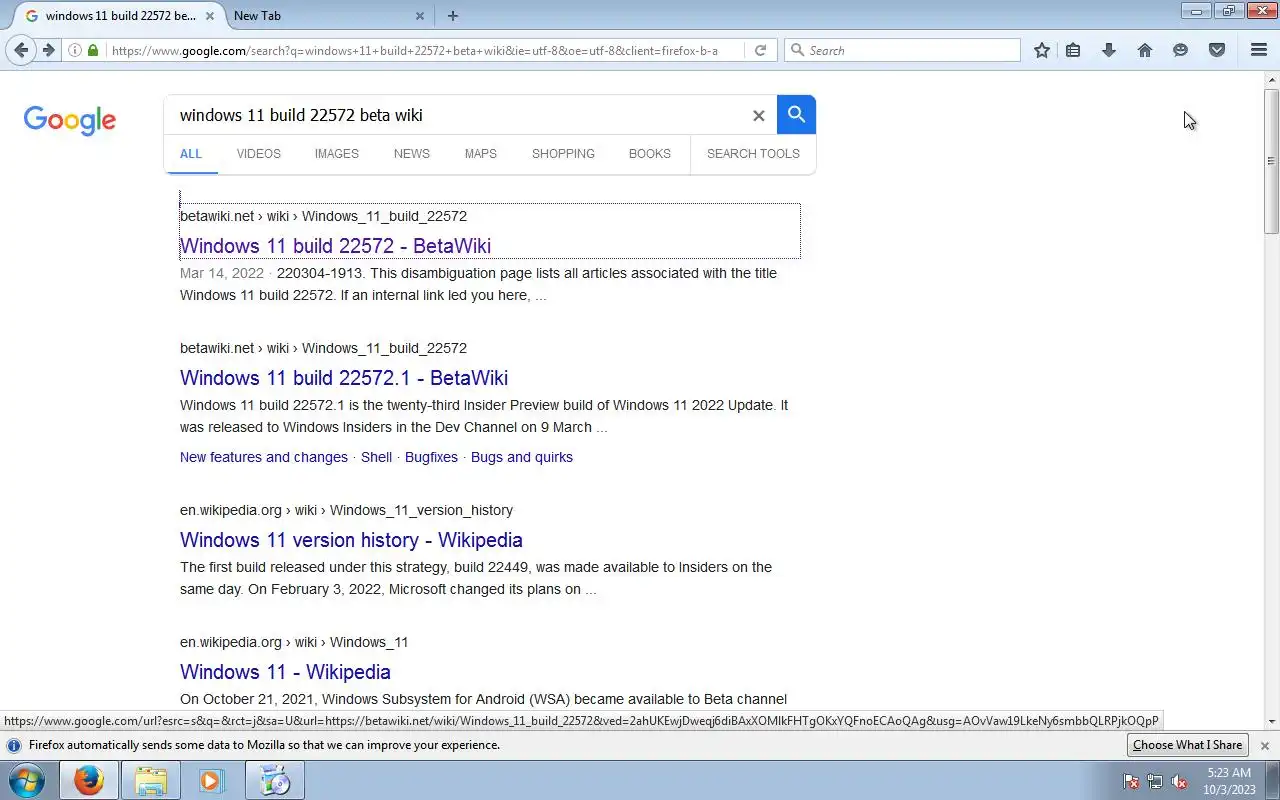Click en.wikipedia.org › wiki › Windows_11_version_history breadcrumb
Image resolution: width=1280 pixels, height=800 pixels.
coord(346,510)
